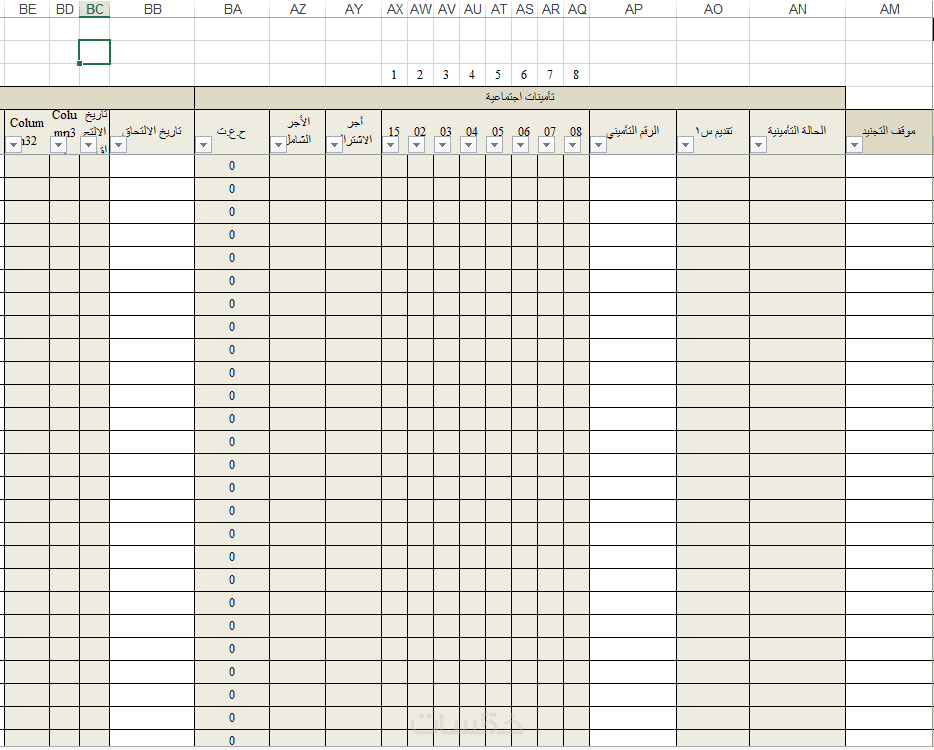This screenshot has height=750, width=934.
Task: Open filter arrow under column 15
Action: coord(390,144)
